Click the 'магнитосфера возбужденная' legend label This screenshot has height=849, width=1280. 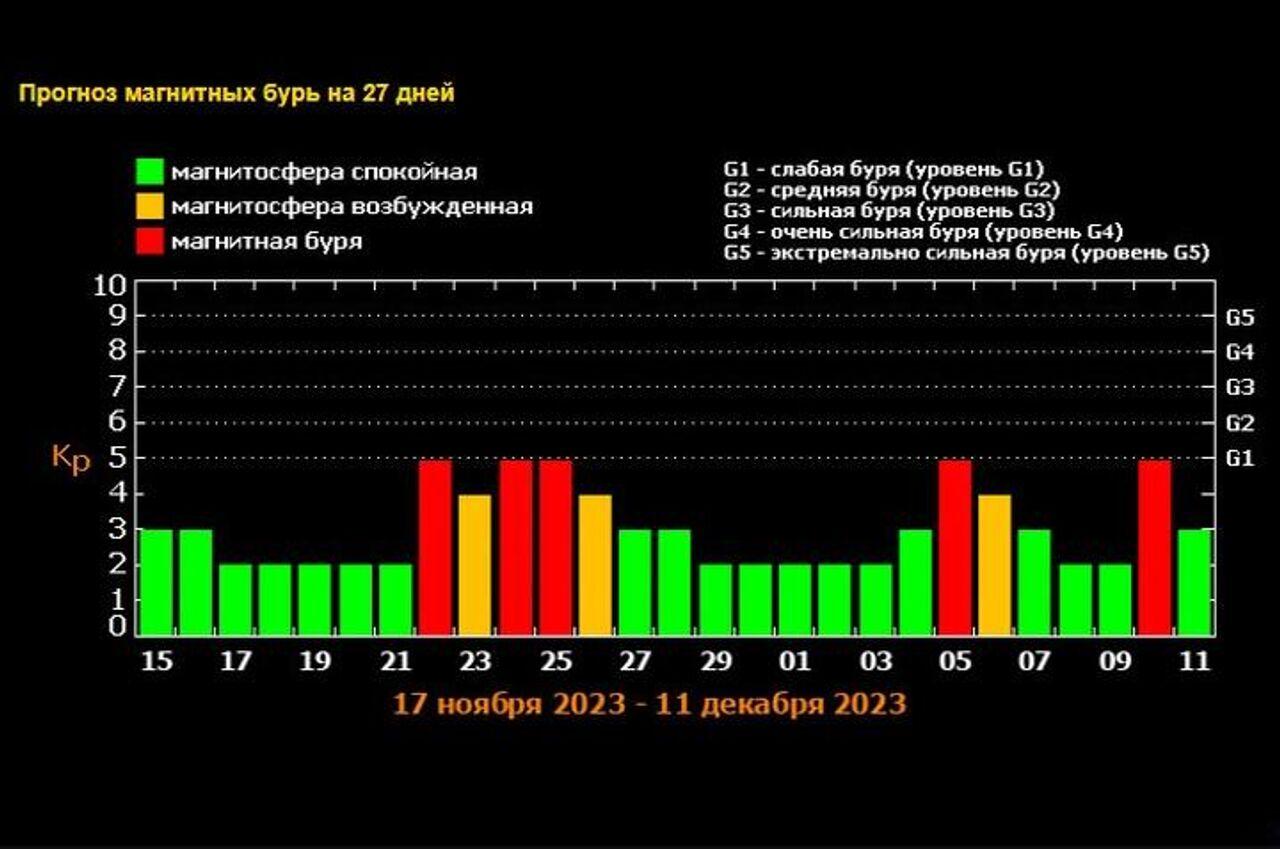tap(352, 207)
